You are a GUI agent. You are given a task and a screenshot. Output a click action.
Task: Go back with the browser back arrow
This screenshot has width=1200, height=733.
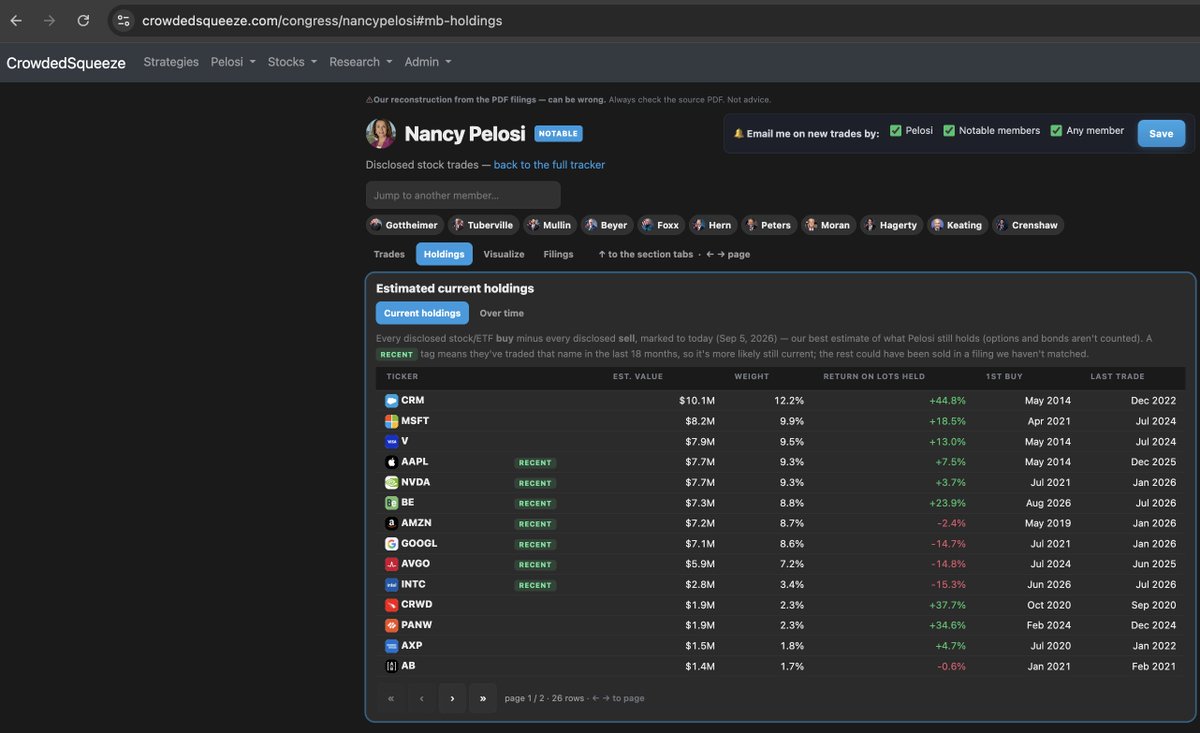(x=16, y=20)
